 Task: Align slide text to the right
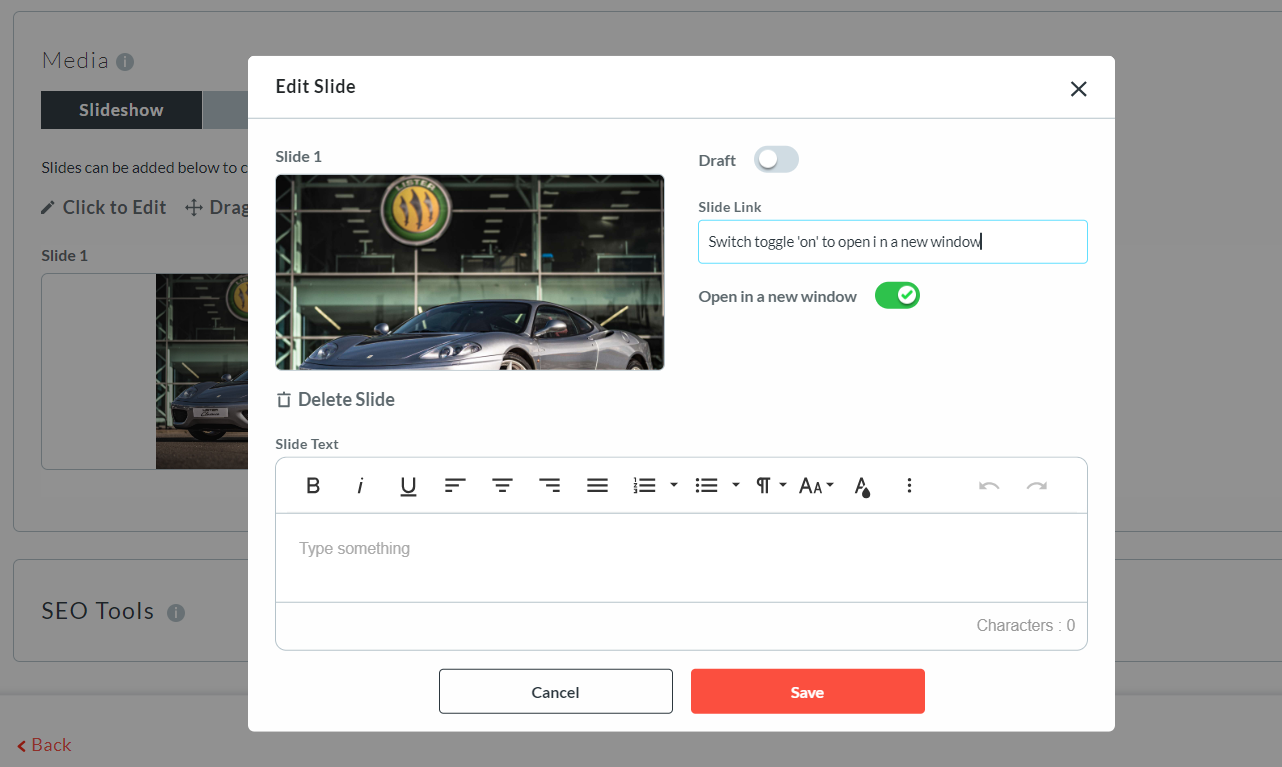(549, 486)
